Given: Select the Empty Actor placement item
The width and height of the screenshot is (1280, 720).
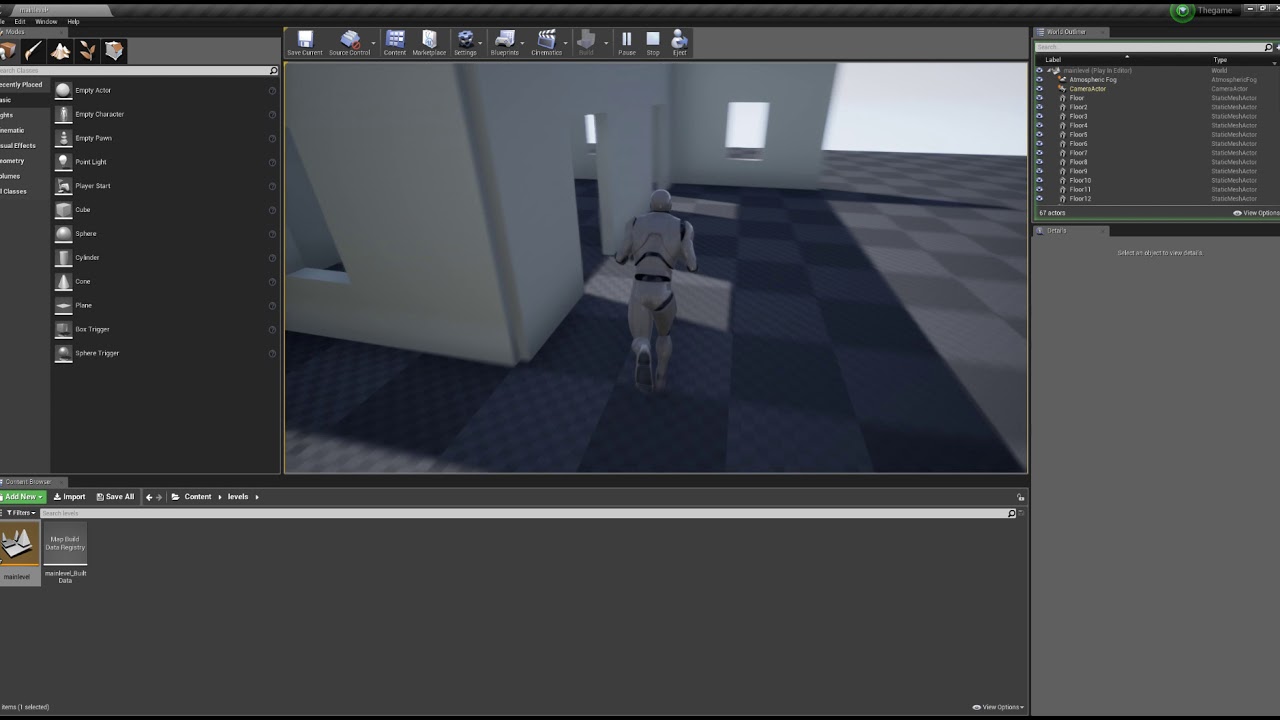Looking at the screenshot, I should 166,90.
